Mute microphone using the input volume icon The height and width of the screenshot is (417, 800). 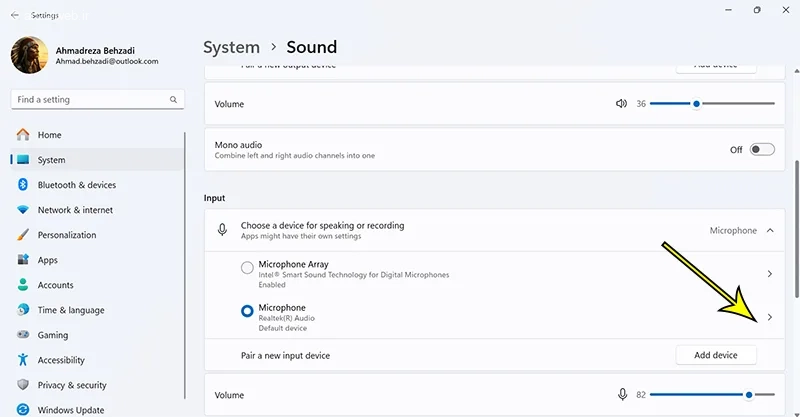(x=622, y=394)
